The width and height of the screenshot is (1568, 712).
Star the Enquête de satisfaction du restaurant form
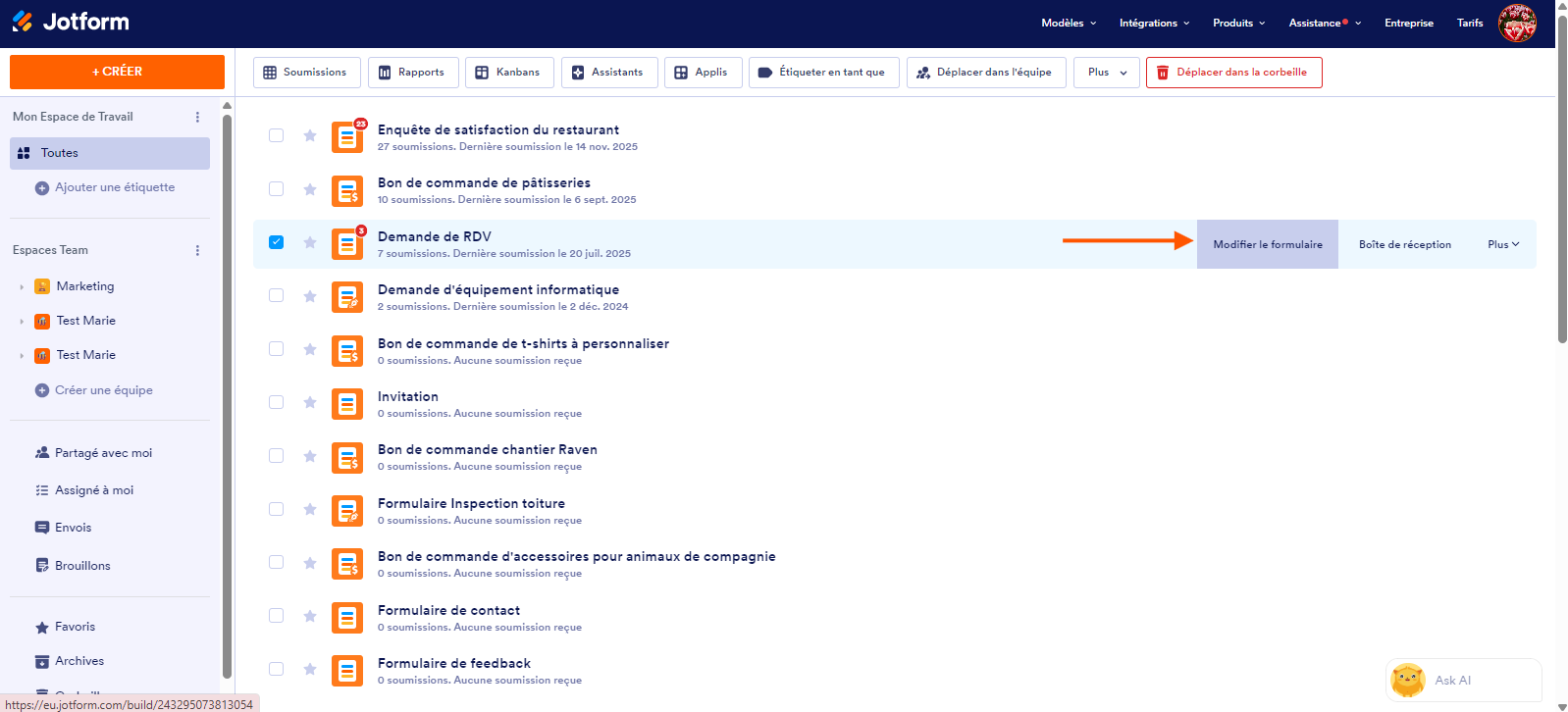(310, 135)
